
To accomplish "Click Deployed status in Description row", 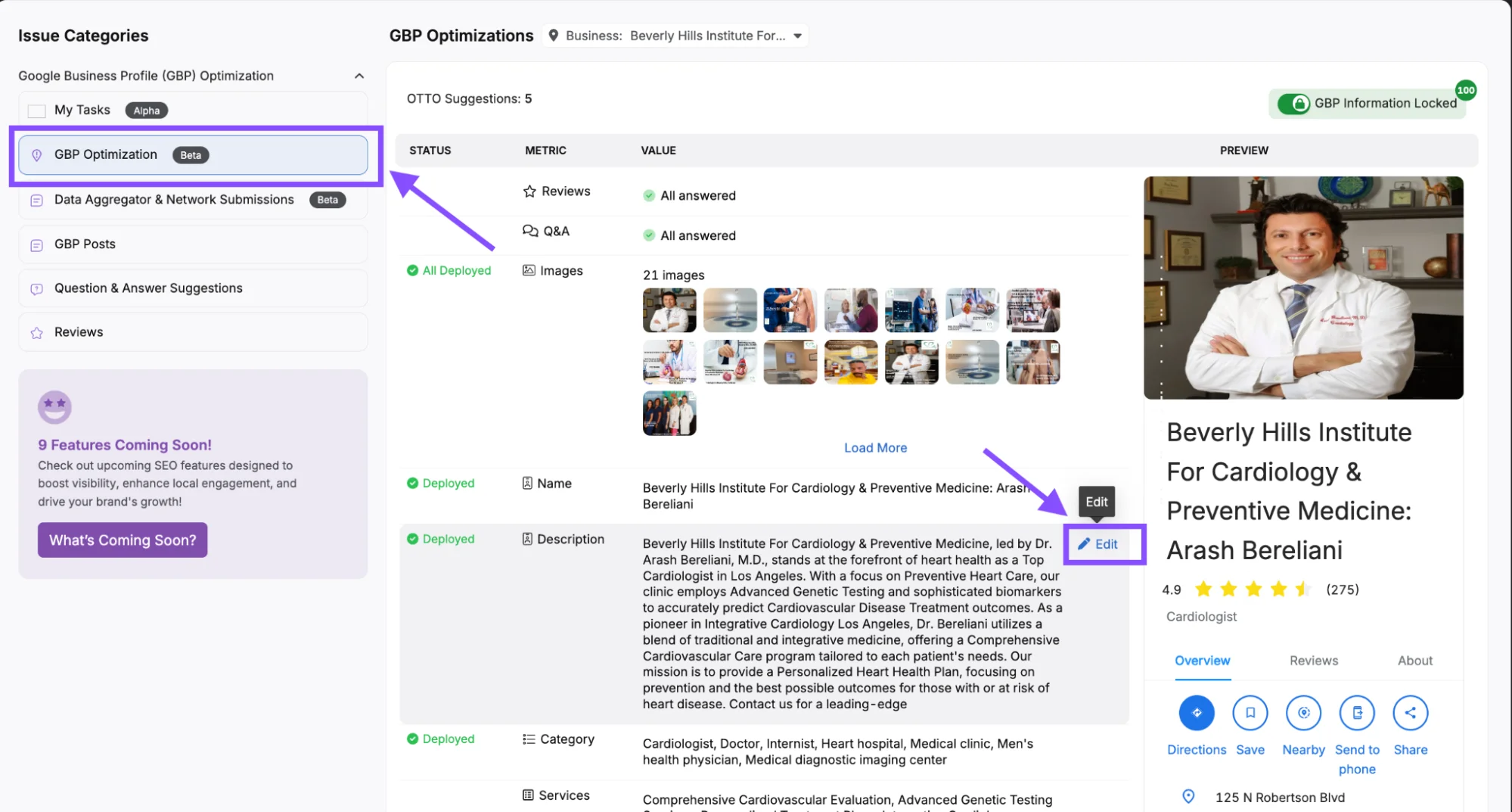I will (x=440, y=539).
